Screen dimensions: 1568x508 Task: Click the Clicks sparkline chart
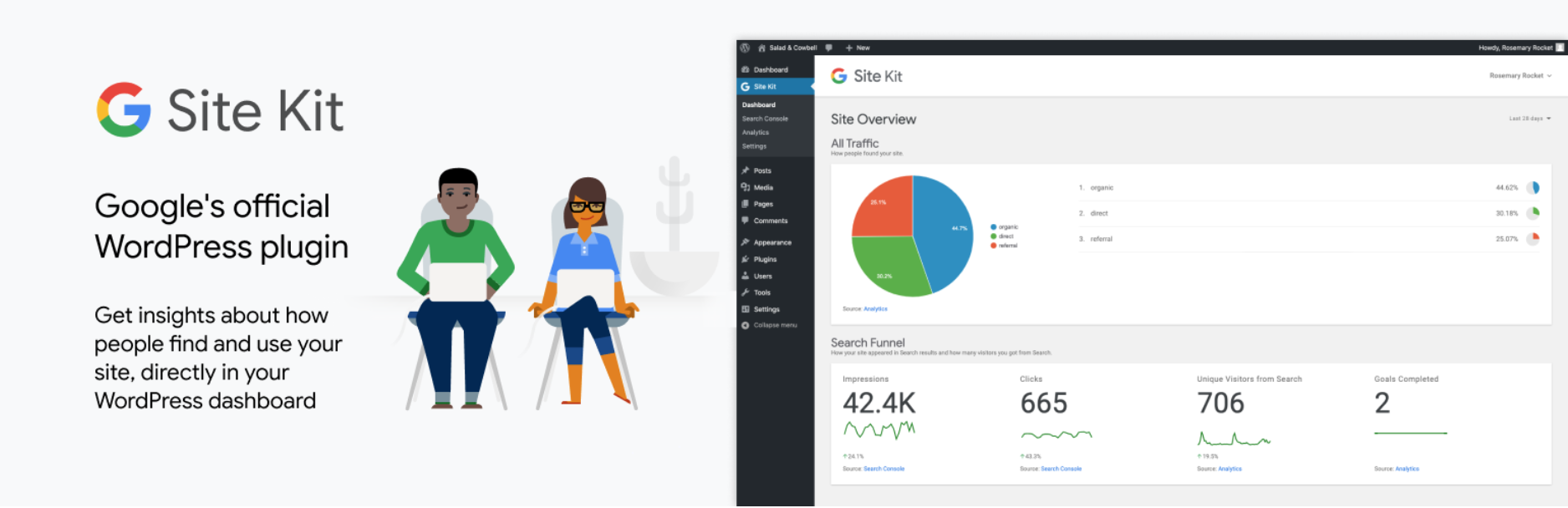(1056, 434)
